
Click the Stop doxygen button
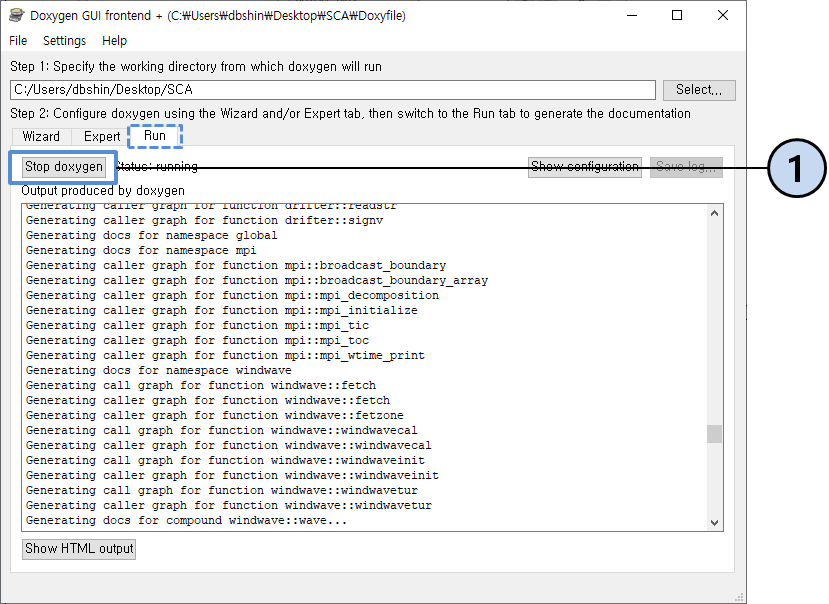coord(64,167)
